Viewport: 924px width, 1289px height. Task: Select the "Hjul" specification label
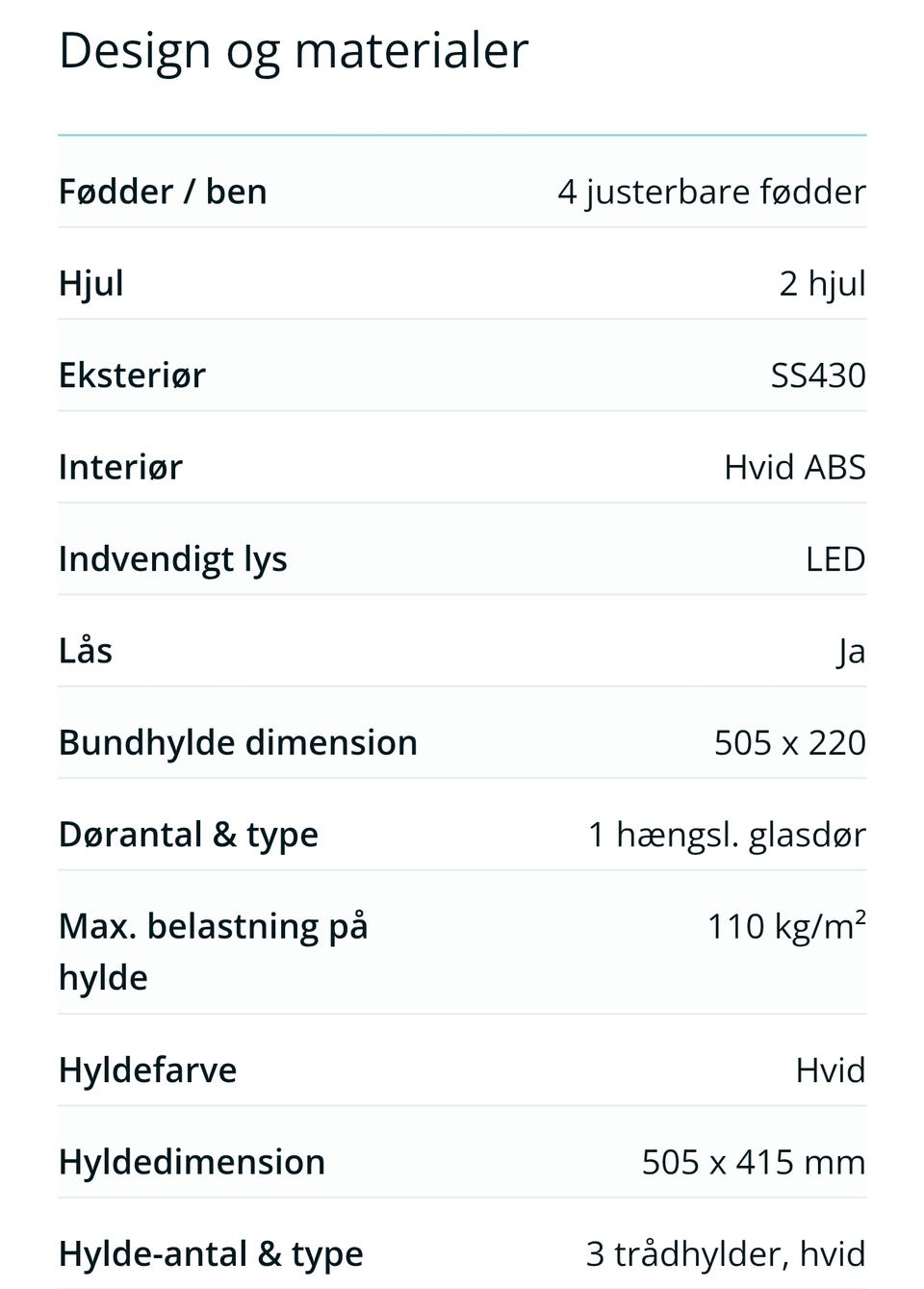point(91,283)
